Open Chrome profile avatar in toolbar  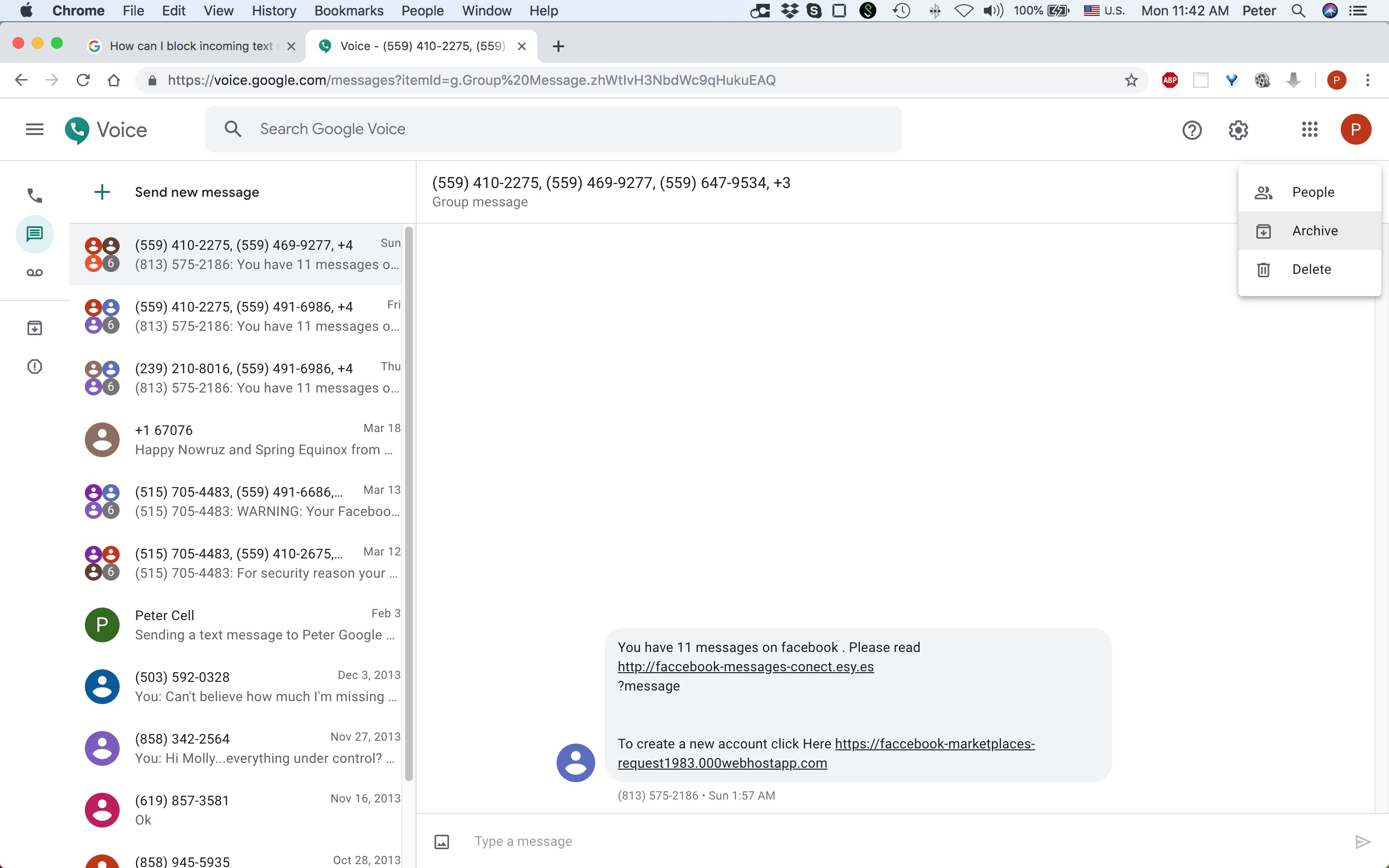point(1336,81)
